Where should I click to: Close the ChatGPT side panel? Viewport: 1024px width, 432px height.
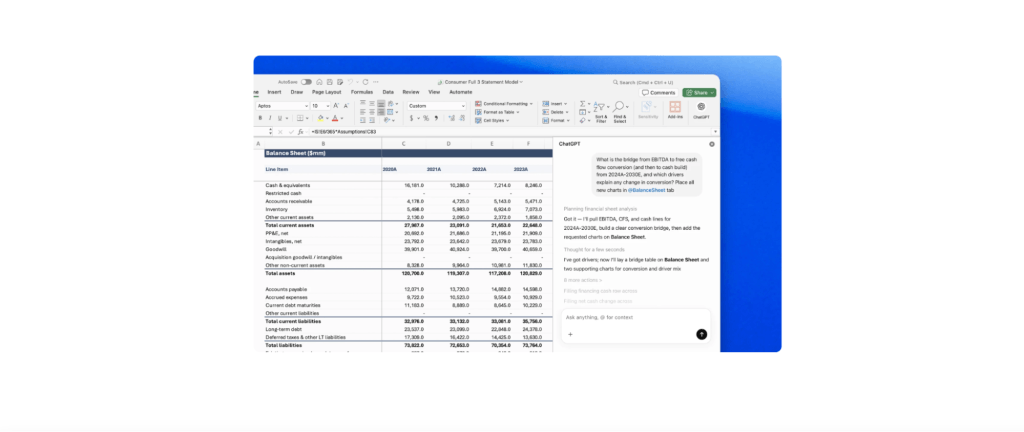712,144
